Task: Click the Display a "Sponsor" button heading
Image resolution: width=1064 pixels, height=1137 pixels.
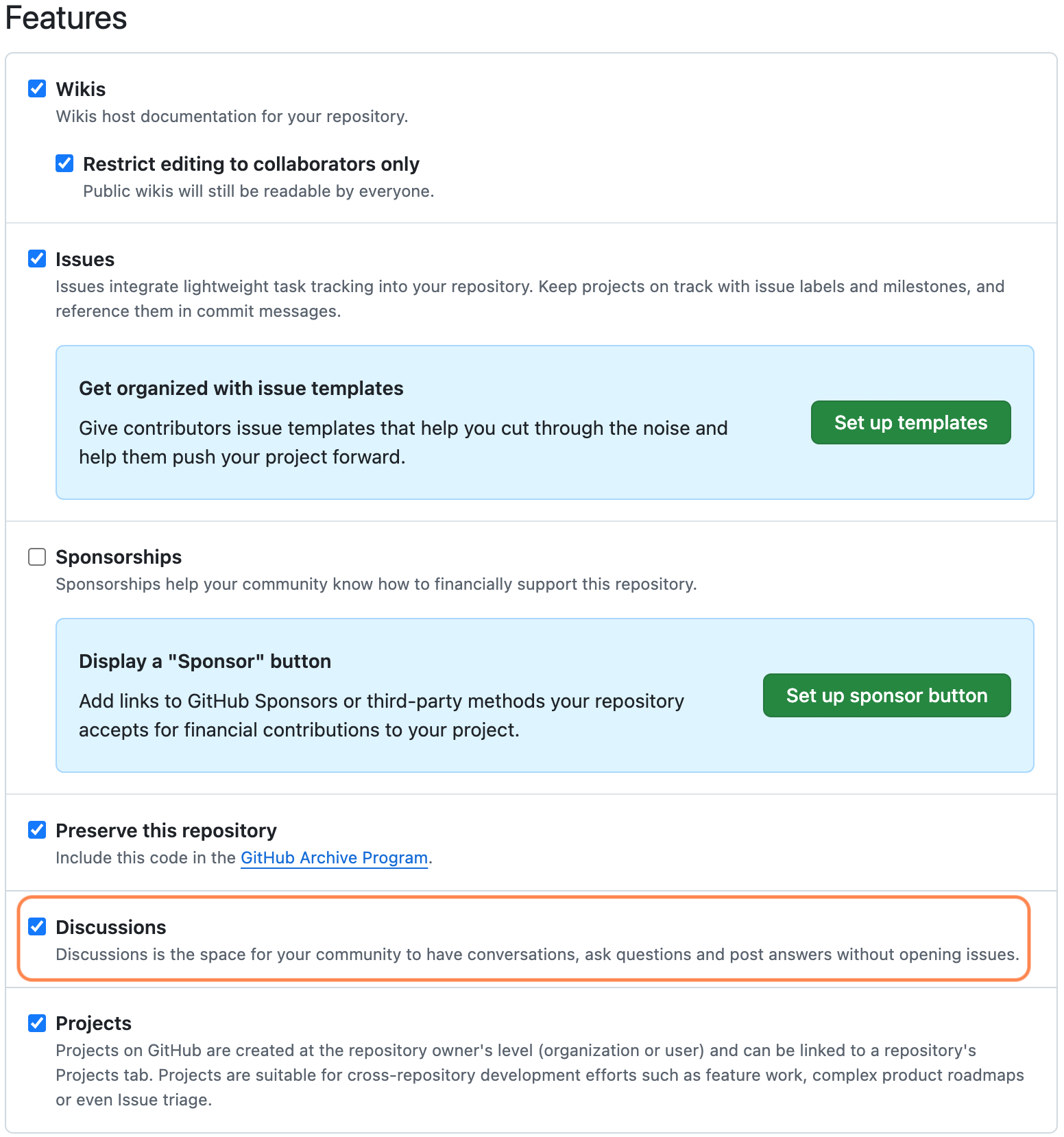Action: pyautogui.click(x=205, y=661)
